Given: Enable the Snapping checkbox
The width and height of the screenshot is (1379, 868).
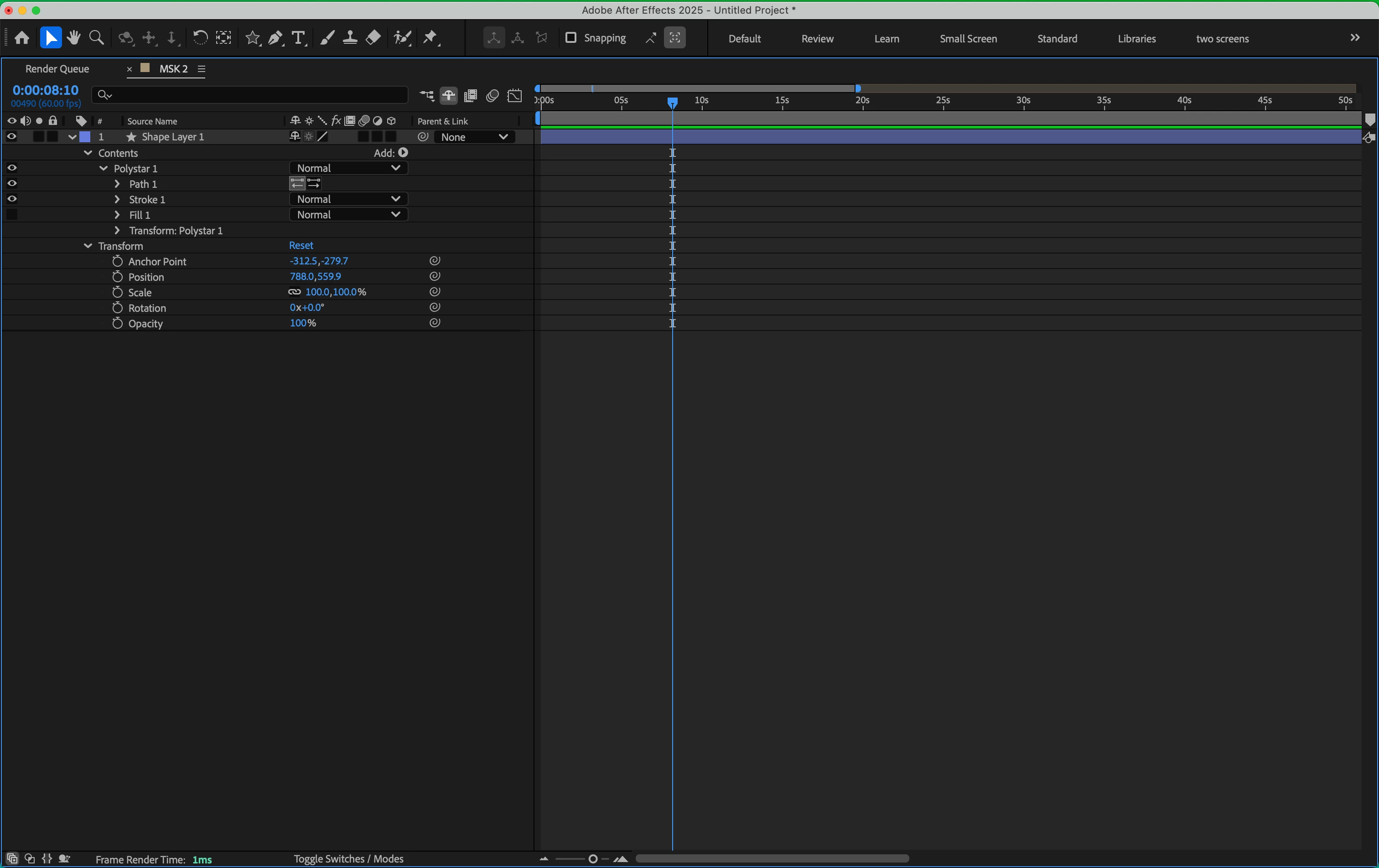Looking at the screenshot, I should coord(570,38).
